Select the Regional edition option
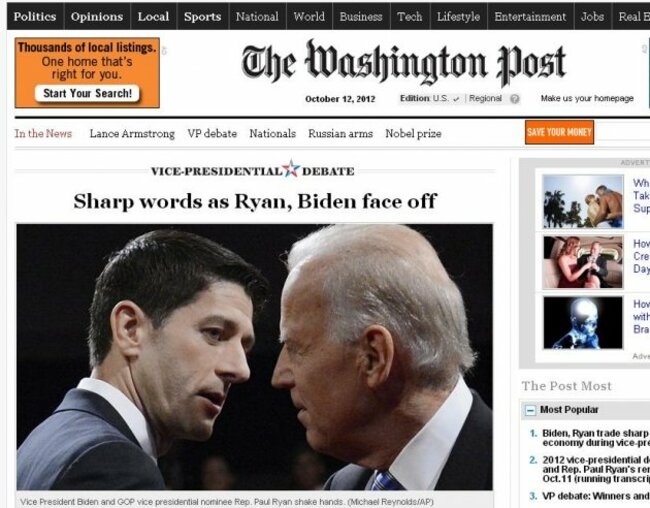The width and height of the screenshot is (650, 508). [485, 99]
